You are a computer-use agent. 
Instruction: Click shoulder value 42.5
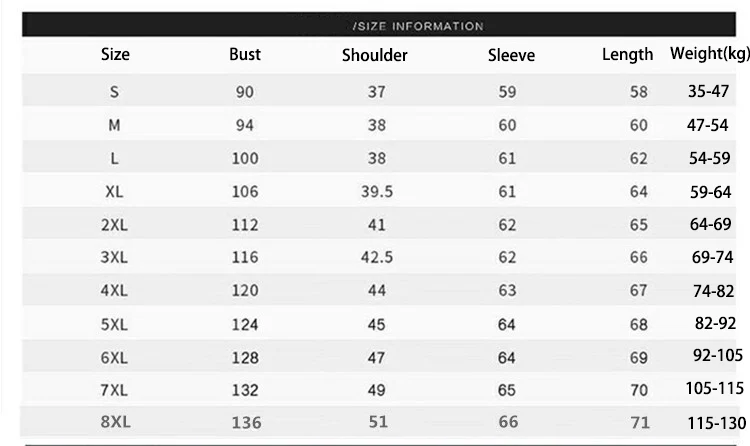tap(376, 257)
